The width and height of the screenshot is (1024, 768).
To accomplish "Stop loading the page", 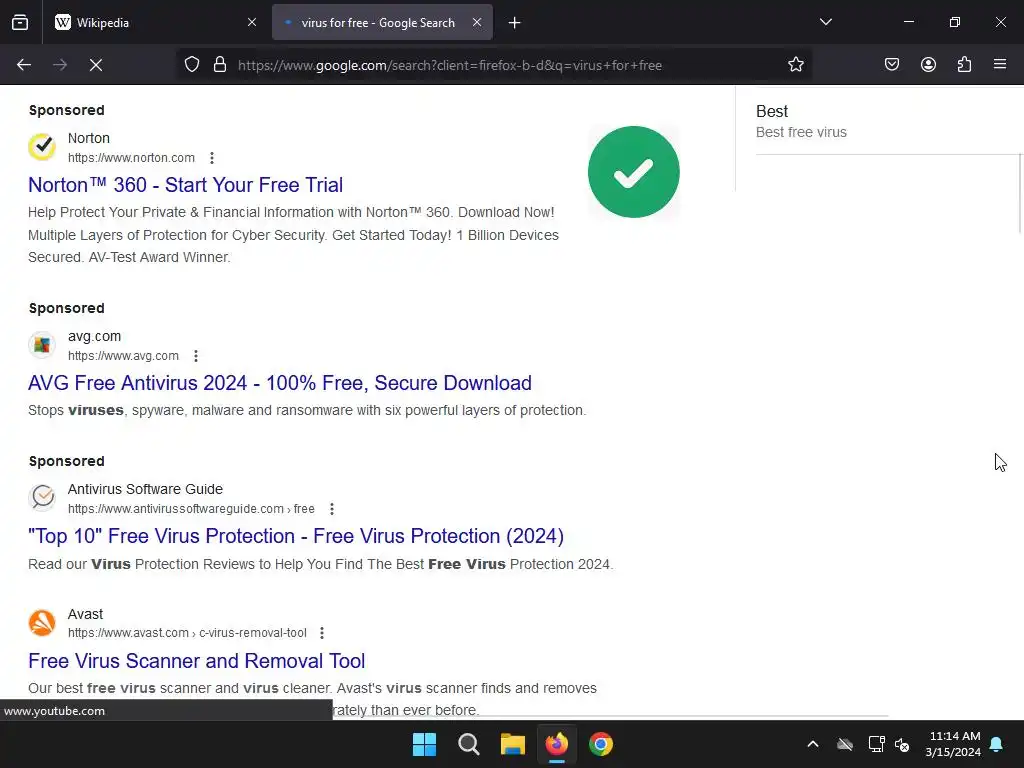I will pos(96,65).
